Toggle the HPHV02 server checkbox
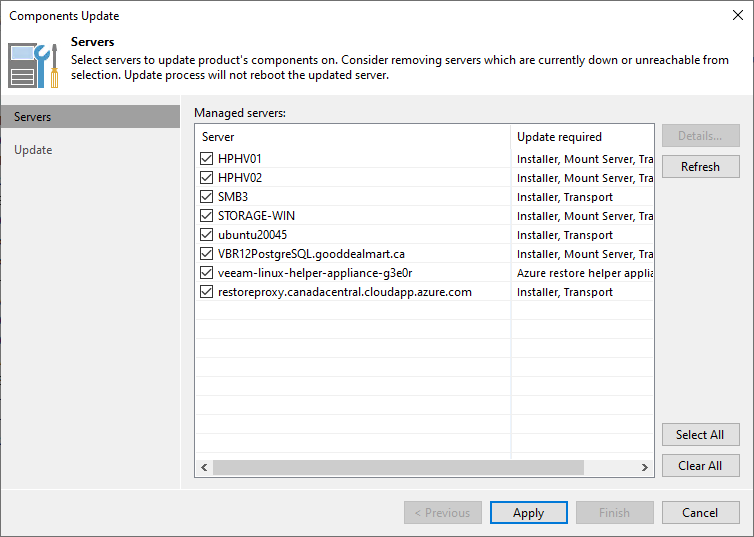This screenshot has height=537, width=754. coord(207,178)
